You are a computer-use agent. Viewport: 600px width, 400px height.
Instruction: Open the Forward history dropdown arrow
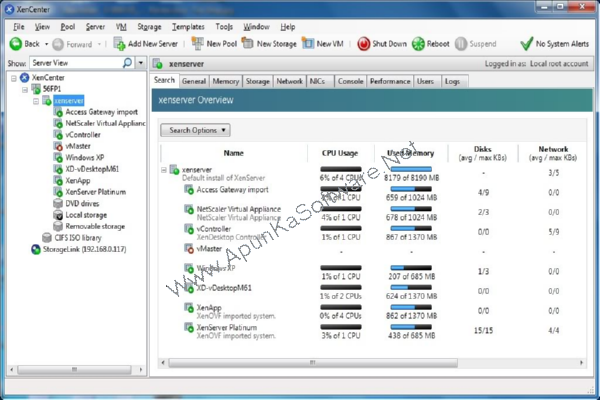(99, 44)
